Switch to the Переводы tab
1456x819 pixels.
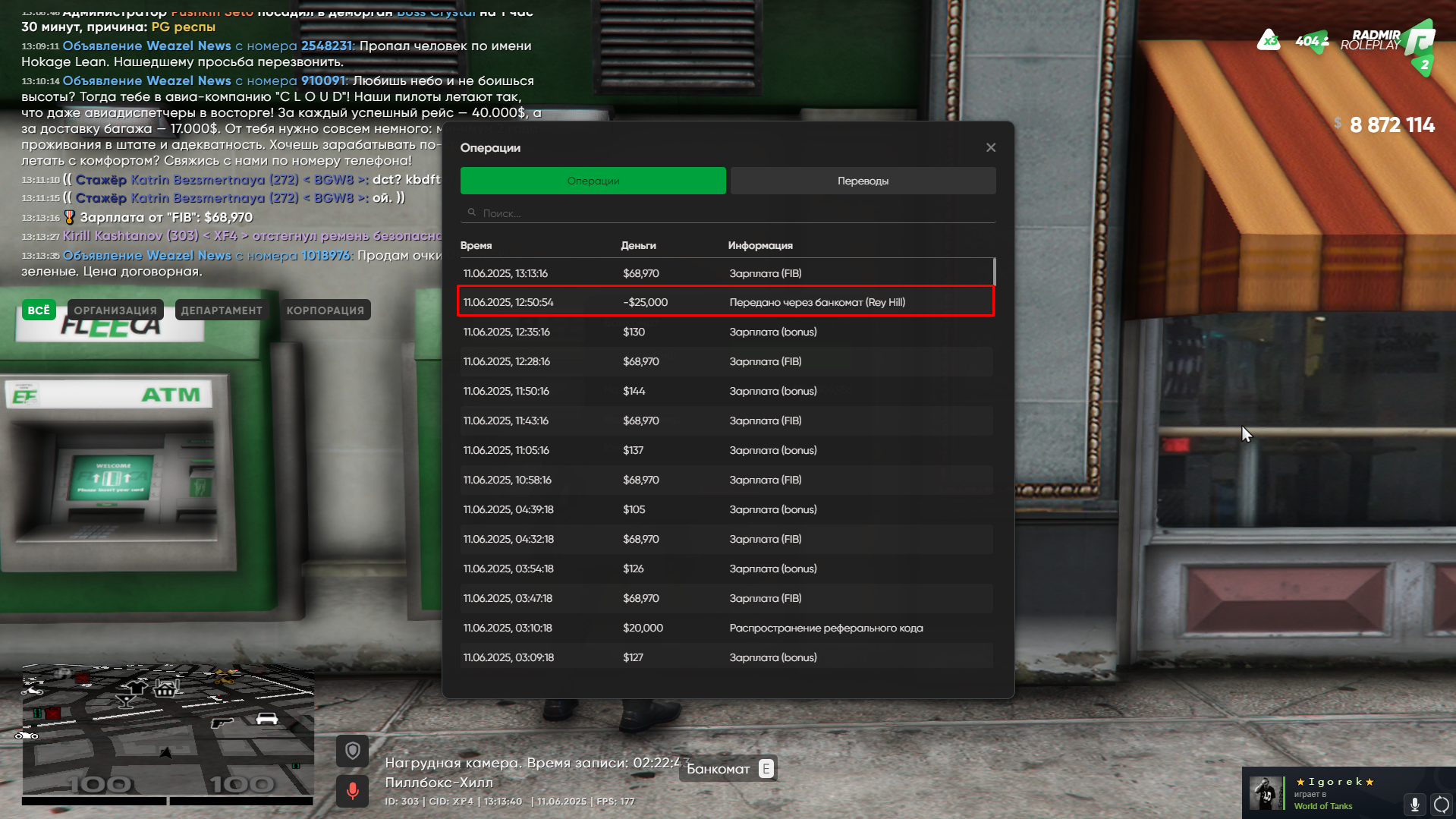863,181
